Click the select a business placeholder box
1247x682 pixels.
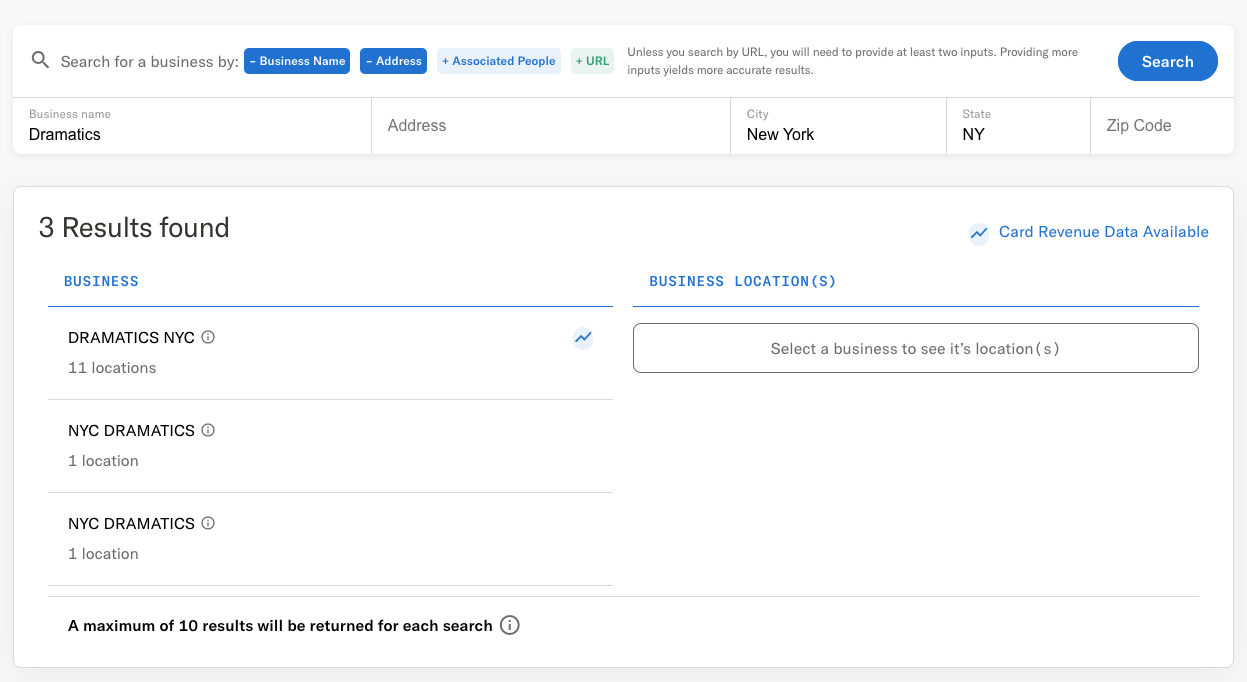tap(915, 348)
